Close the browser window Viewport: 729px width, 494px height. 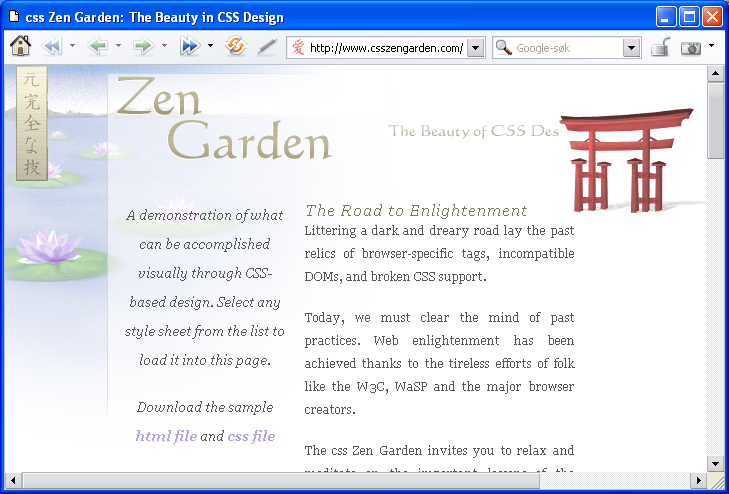click(x=712, y=17)
